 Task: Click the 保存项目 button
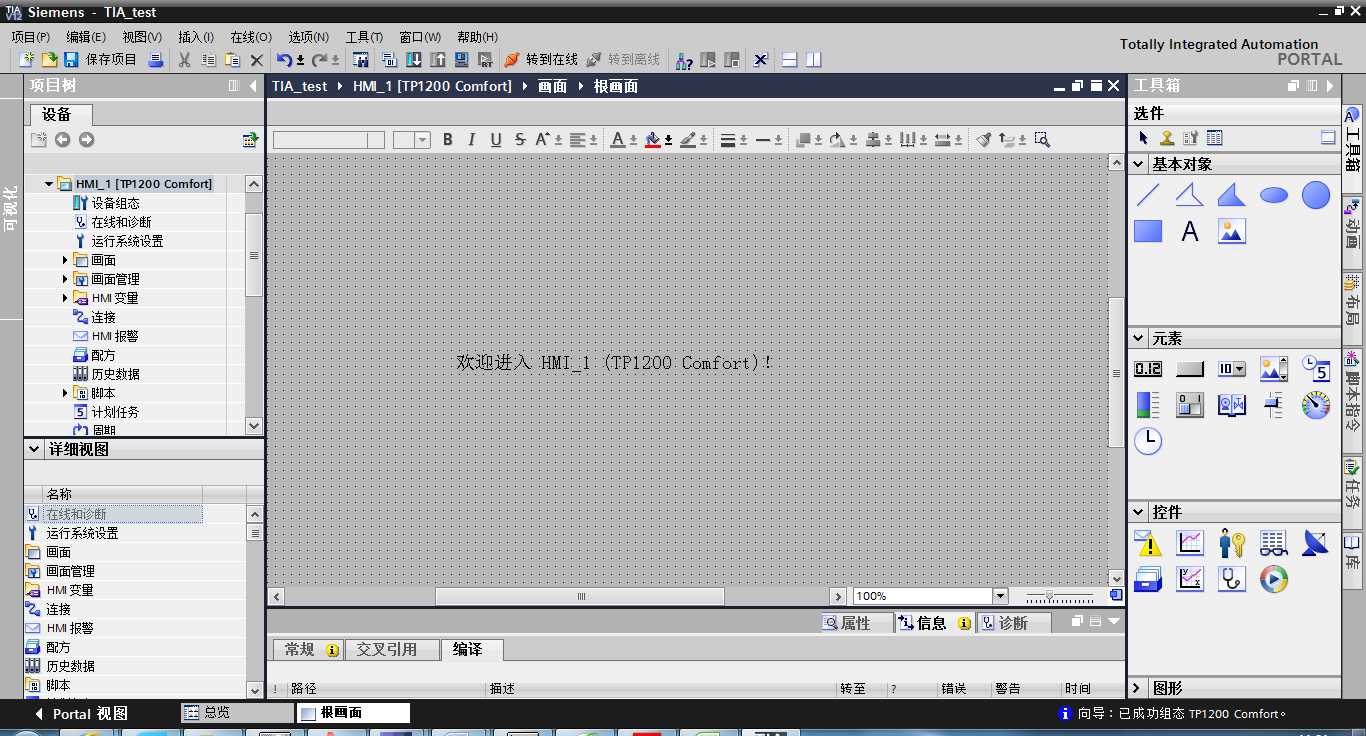tap(100, 60)
